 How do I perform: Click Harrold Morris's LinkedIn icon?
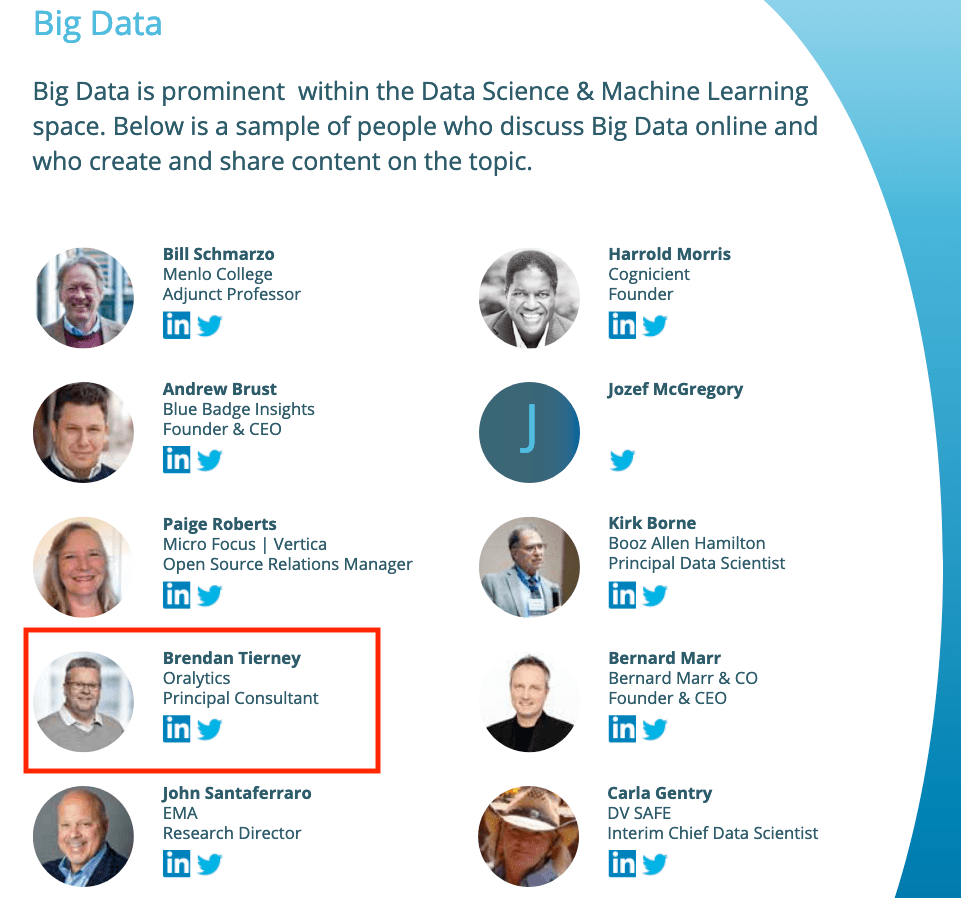pyautogui.click(x=622, y=325)
